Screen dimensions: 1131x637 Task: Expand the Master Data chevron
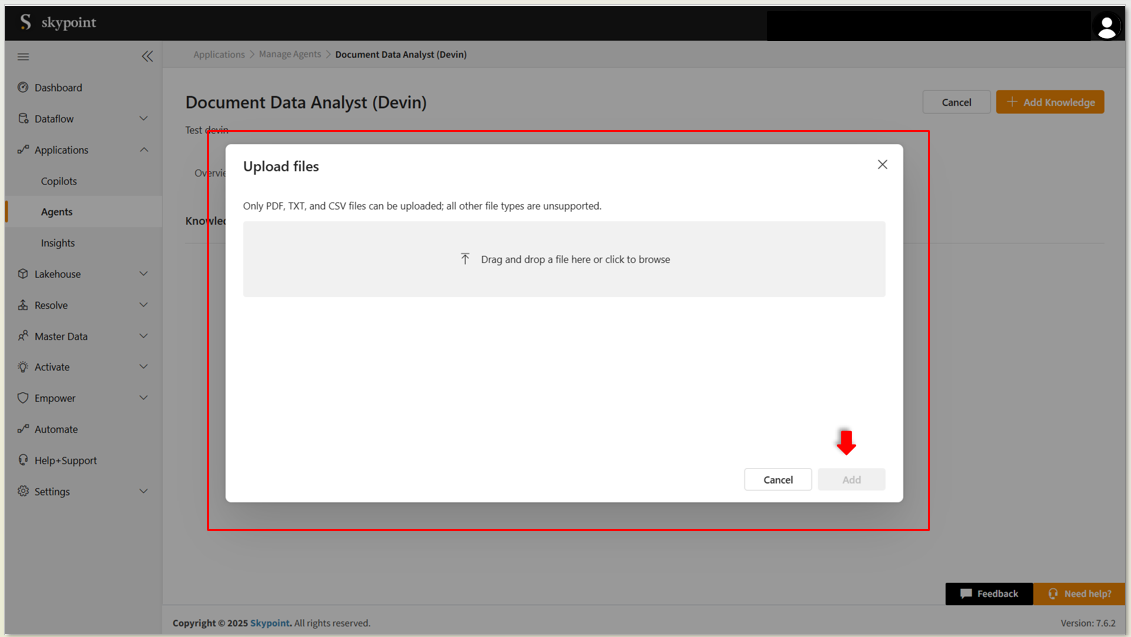point(143,336)
